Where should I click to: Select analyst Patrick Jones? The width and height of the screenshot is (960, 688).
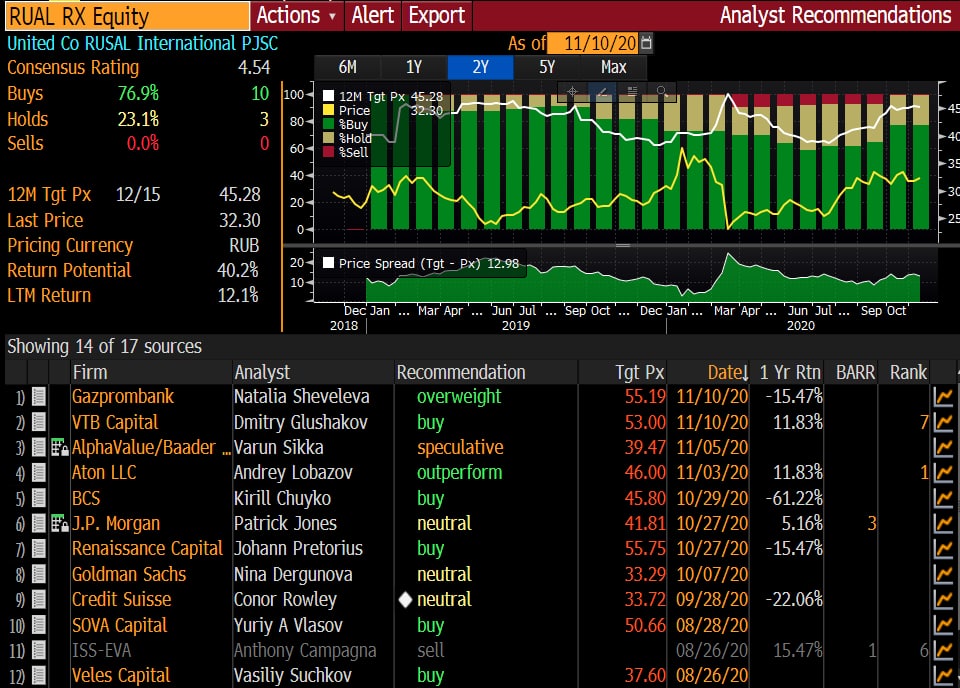tap(285, 523)
